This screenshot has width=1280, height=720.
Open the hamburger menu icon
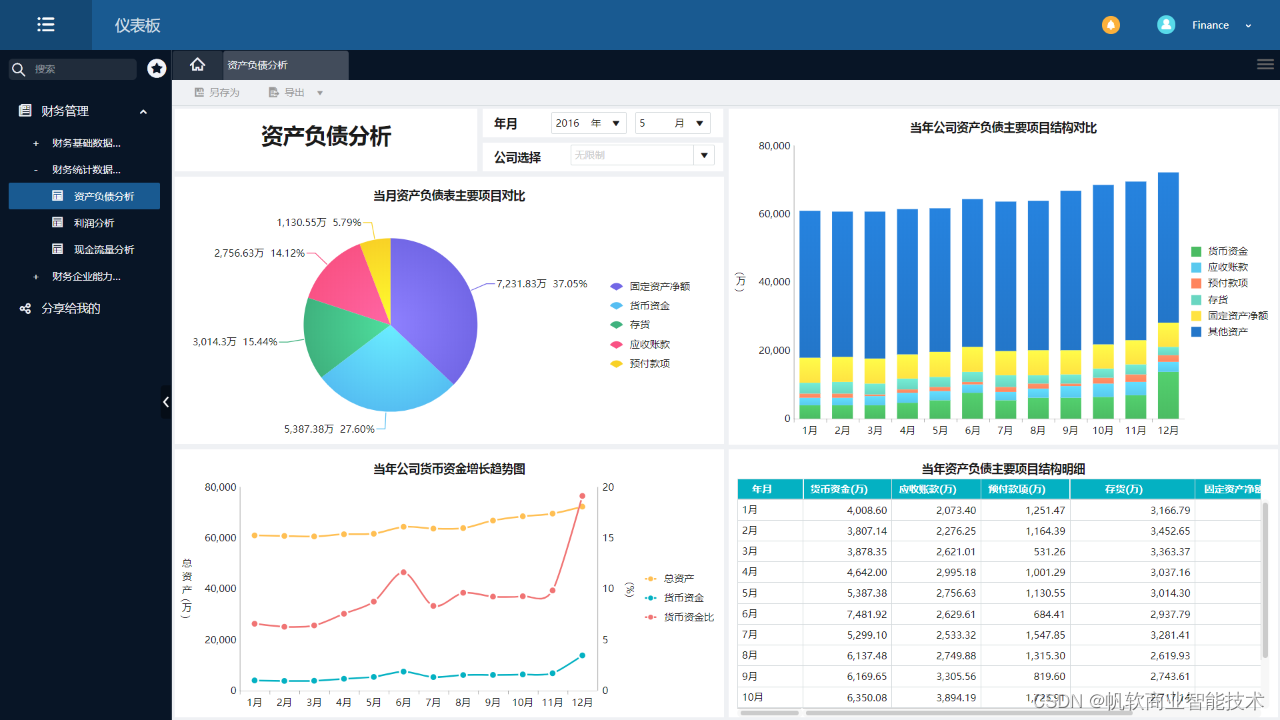pos(45,25)
